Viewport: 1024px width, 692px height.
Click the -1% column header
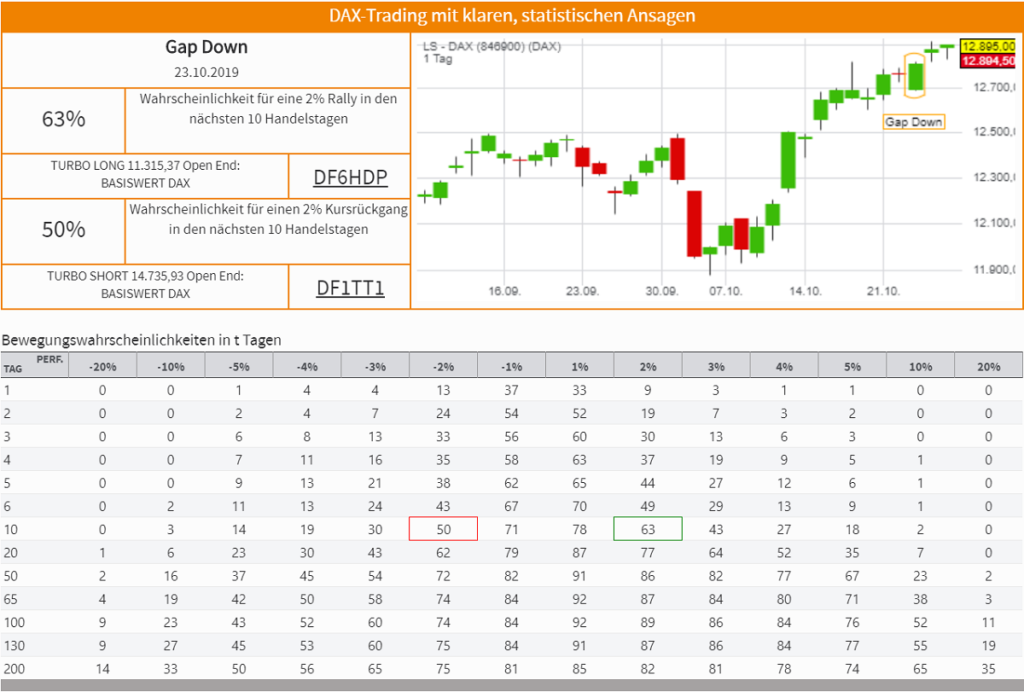click(x=511, y=367)
